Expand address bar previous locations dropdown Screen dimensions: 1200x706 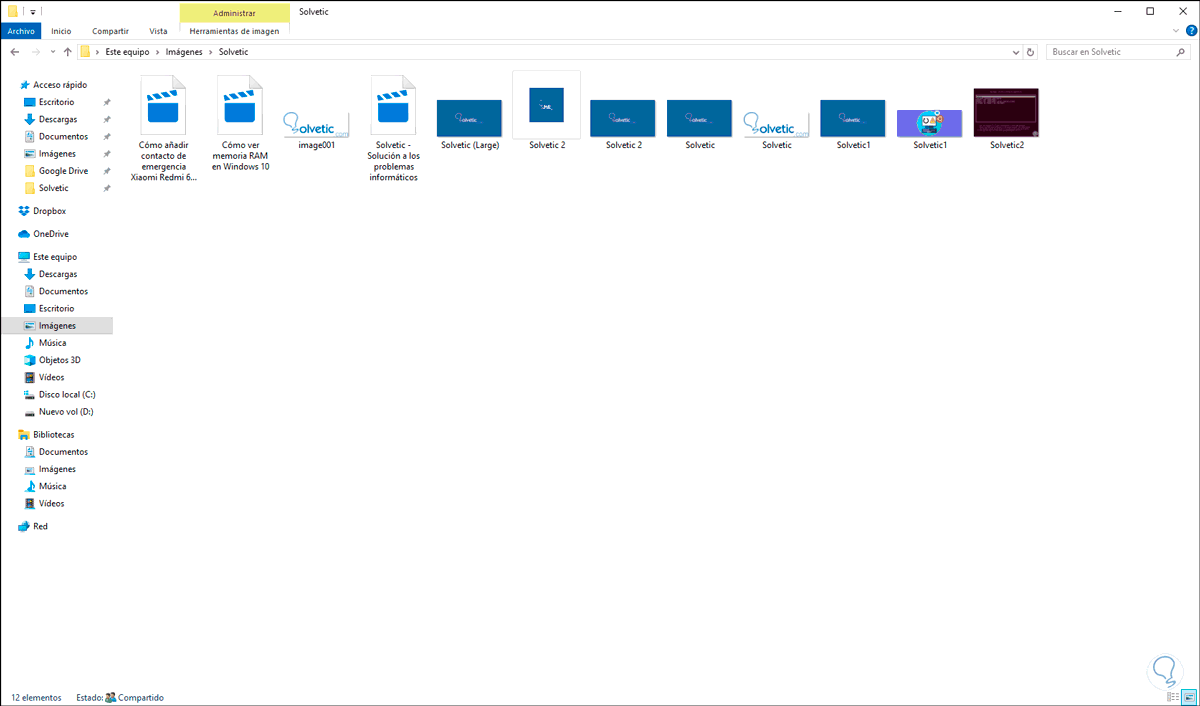click(1015, 51)
